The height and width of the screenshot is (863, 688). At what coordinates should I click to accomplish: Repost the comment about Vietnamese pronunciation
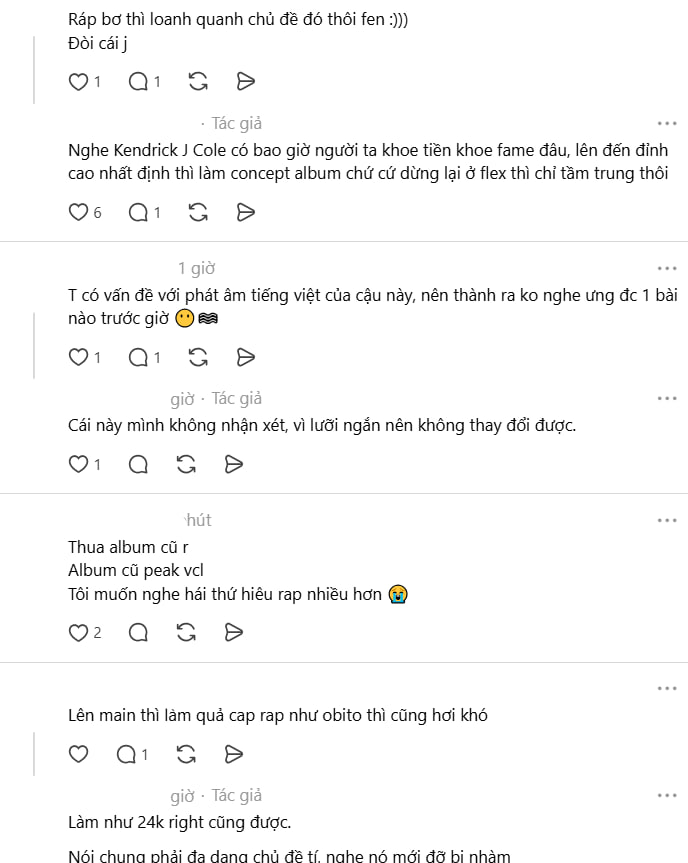pyautogui.click(x=196, y=357)
